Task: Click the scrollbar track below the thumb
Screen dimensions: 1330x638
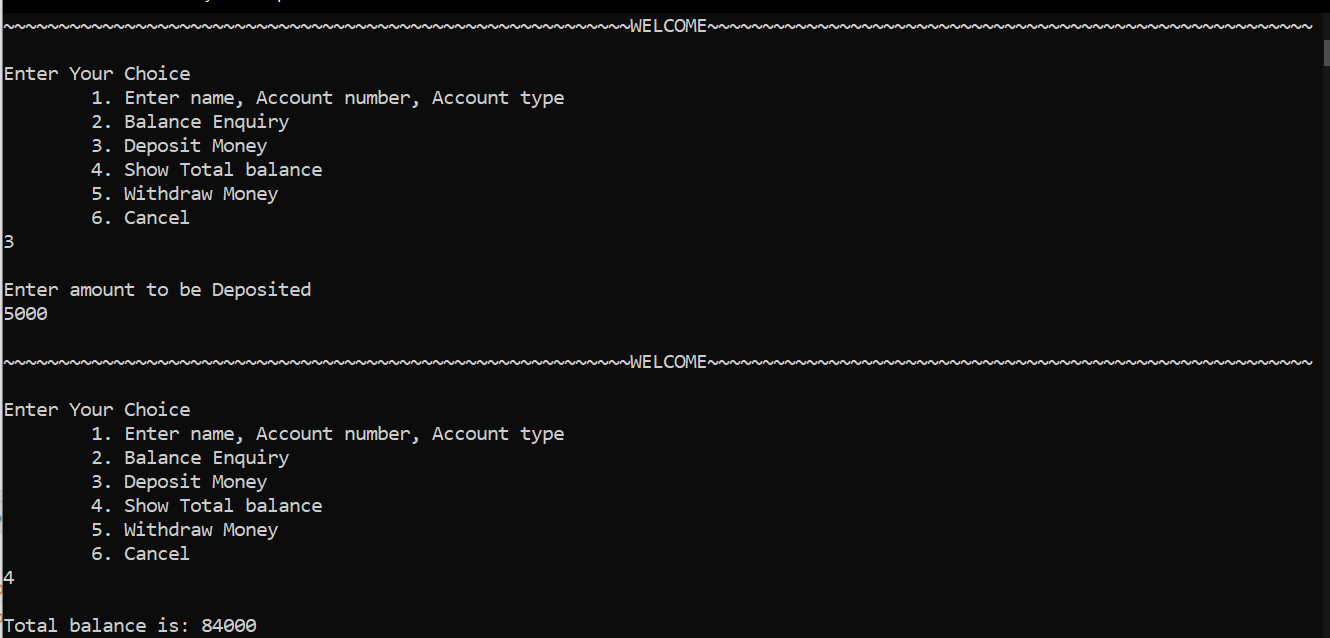Action: [1323, 350]
